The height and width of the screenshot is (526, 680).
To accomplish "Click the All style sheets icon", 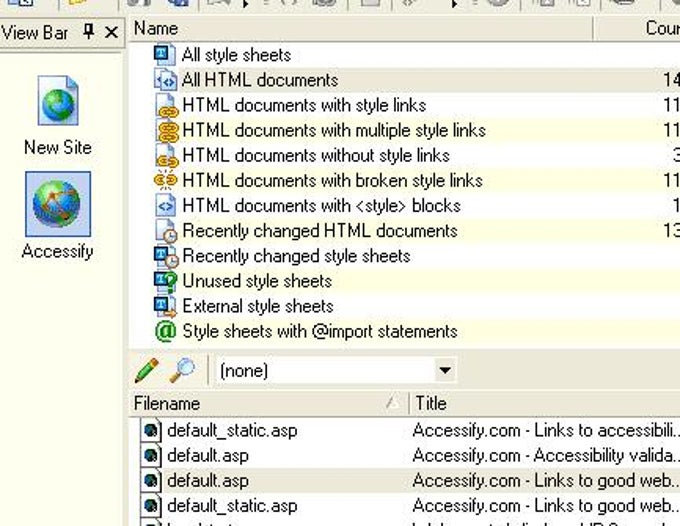I will pos(166,54).
